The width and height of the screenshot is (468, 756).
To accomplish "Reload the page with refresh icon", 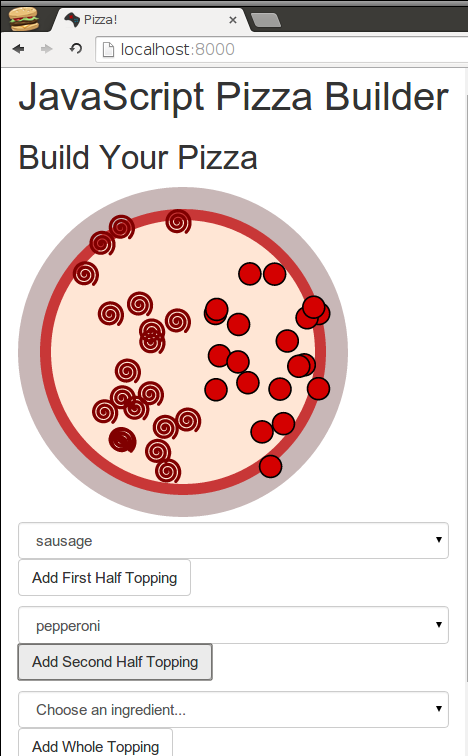I will point(76,49).
